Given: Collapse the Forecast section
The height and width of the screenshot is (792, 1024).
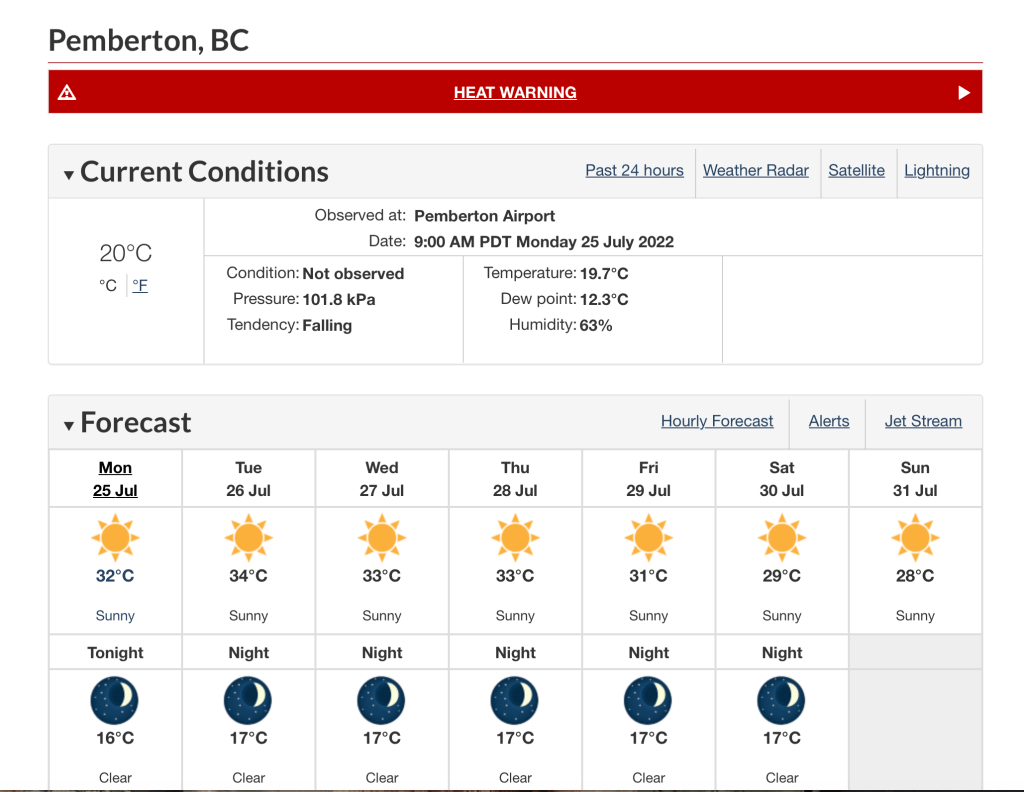Looking at the screenshot, I should click(69, 425).
